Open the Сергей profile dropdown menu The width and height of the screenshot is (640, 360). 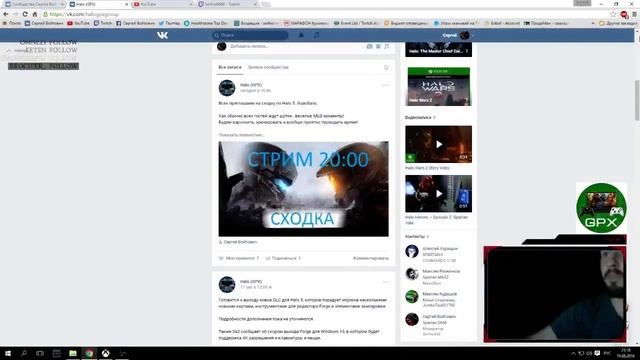pos(458,35)
